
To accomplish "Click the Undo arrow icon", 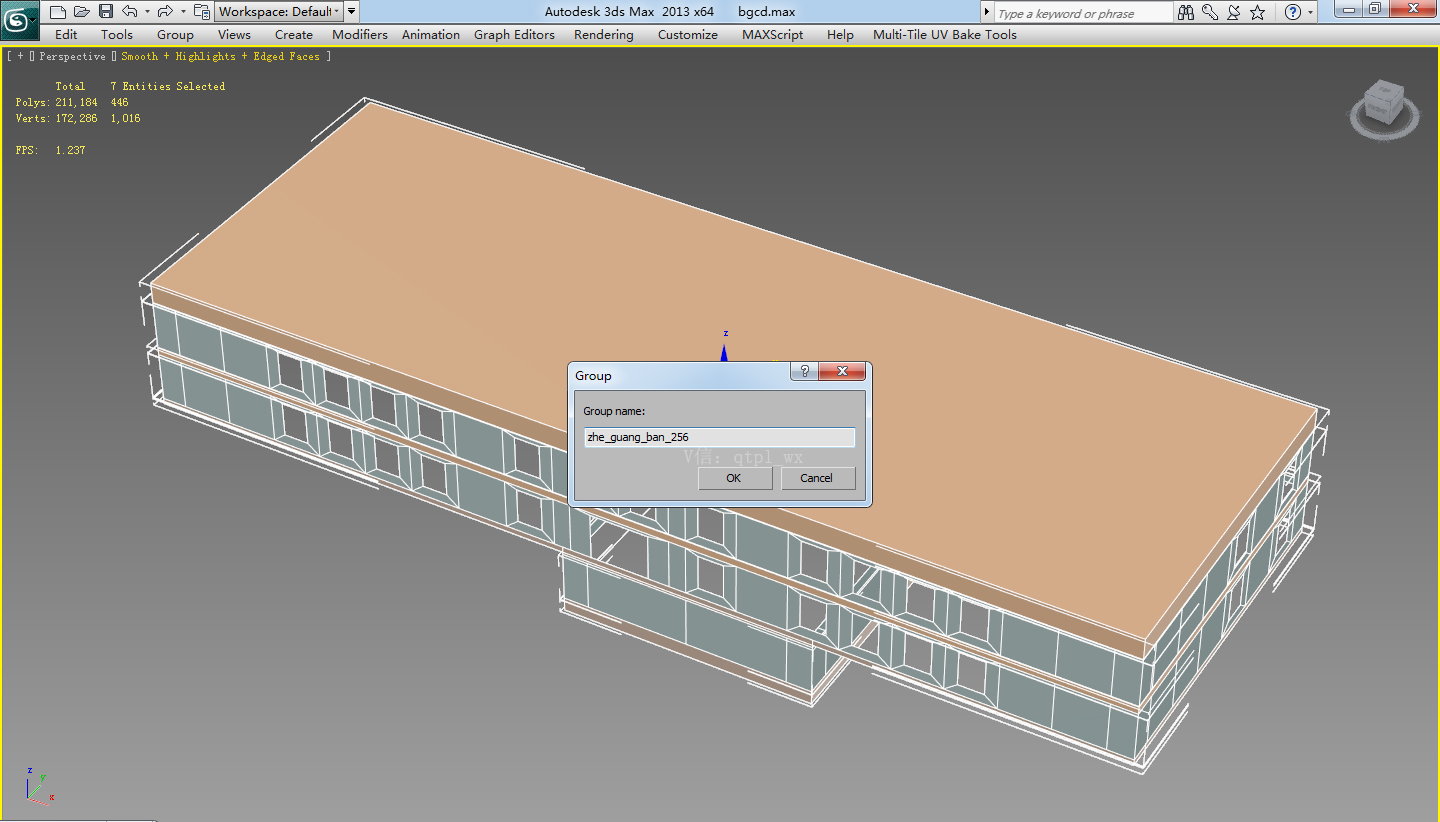I will click(x=129, y=12).
